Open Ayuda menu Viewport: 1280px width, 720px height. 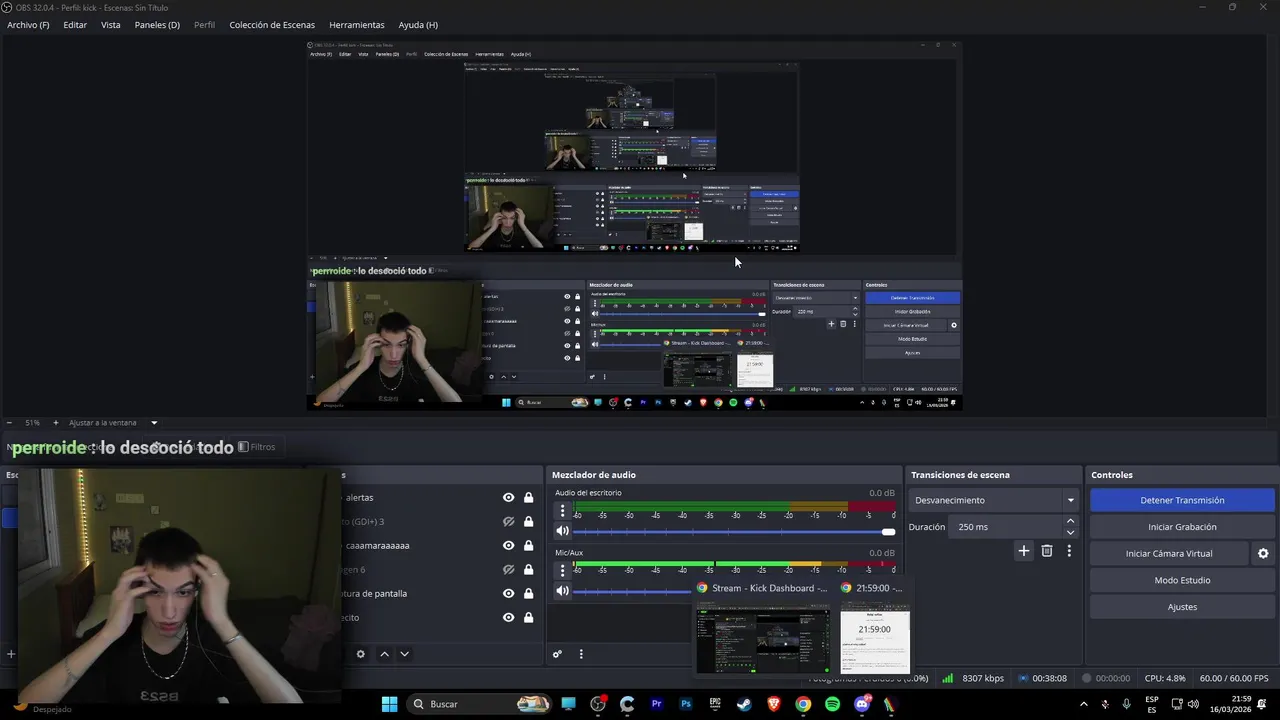pyautogui.click(x=418, y=25)
